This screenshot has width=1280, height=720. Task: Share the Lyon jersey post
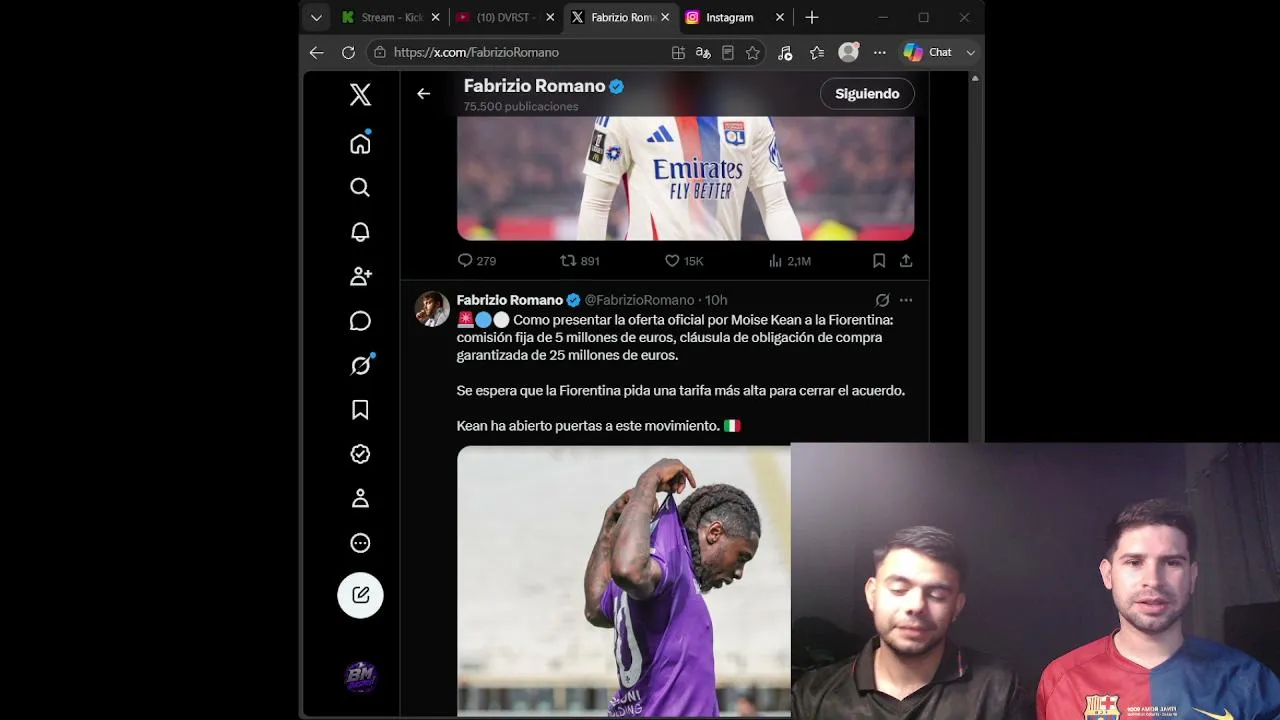tap(906, 261)
